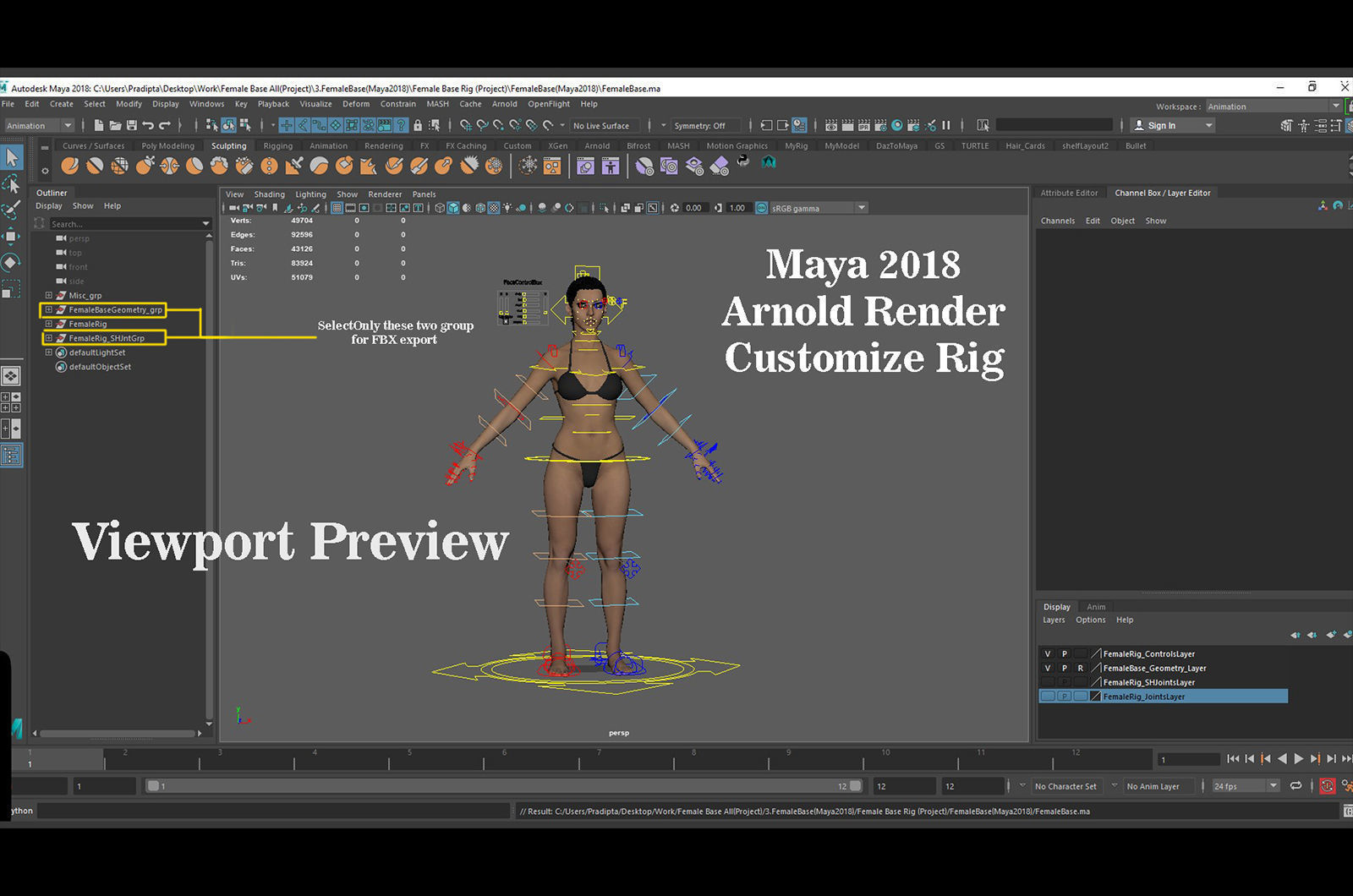Switch to the Hair_Cards shelf tab
The height and width of the screenshot is (896, 1353).
[1025, 145]
